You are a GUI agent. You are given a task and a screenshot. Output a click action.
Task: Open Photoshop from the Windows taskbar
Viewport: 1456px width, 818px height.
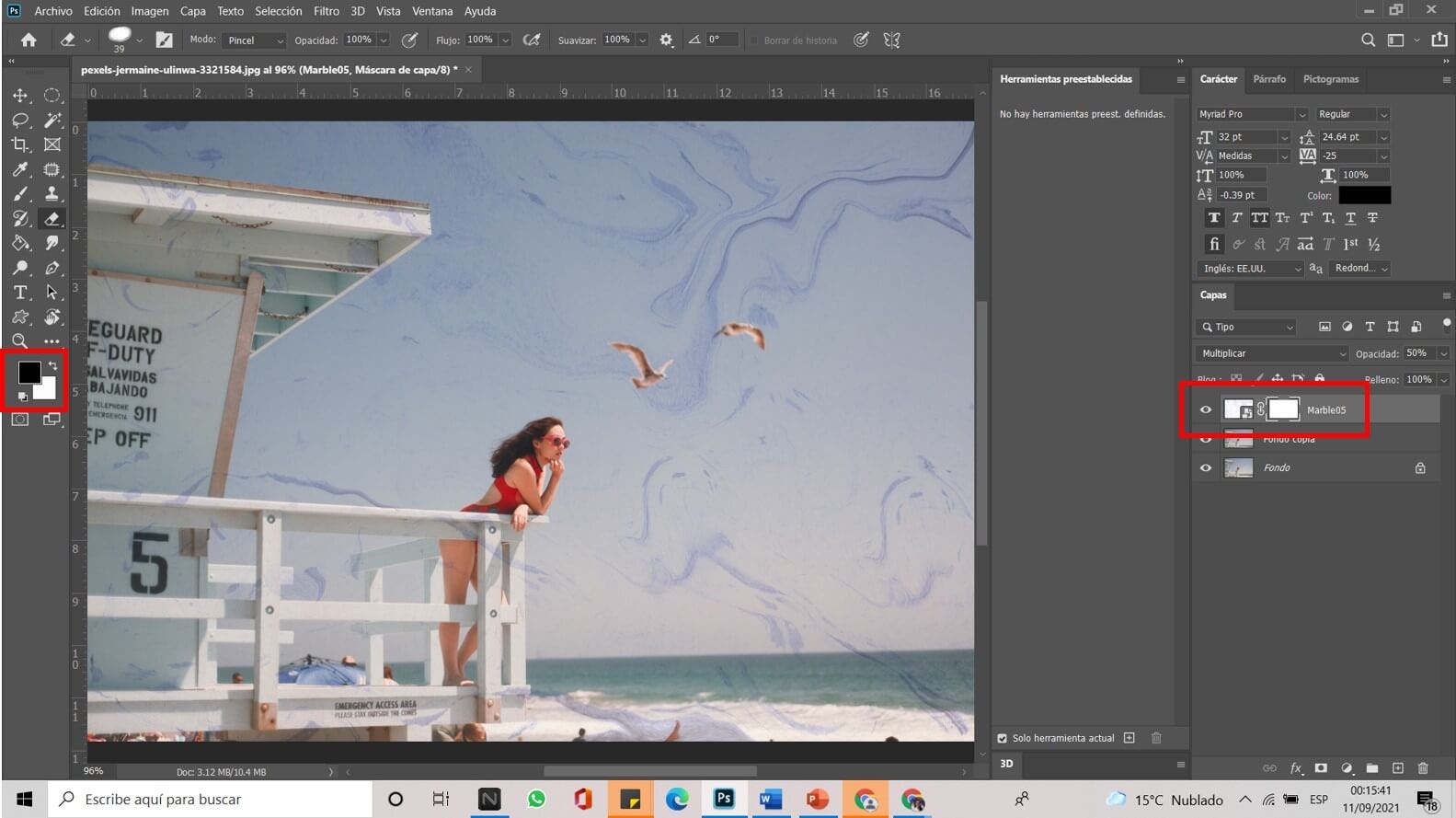pyautogui.click(x=724, y=799)
